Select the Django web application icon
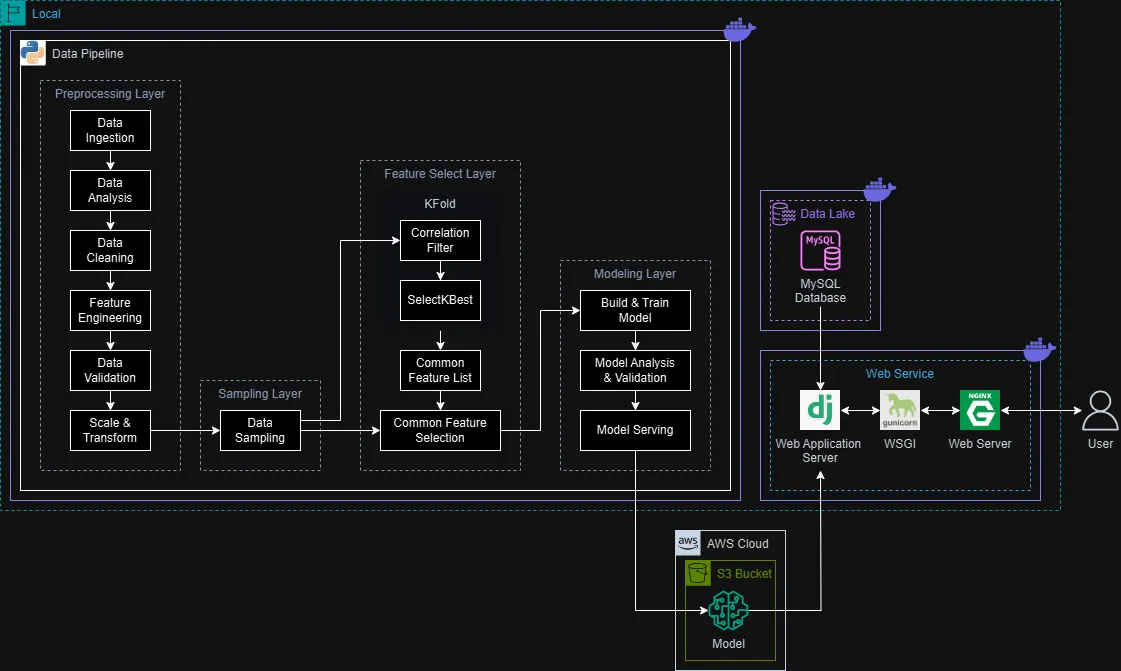The height and width of the screenshot is (671, 1121). coord(820,410)
